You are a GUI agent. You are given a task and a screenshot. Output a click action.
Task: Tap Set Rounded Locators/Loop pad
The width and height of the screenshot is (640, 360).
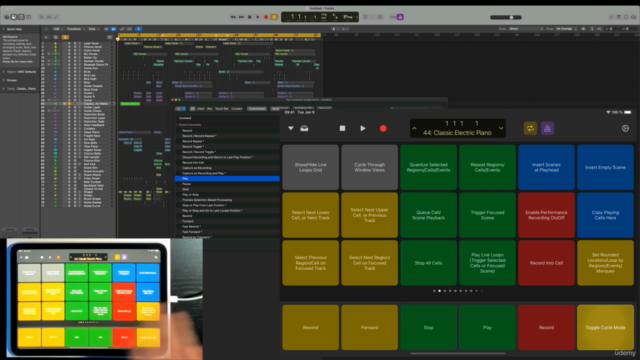click(x=605, y=263)
